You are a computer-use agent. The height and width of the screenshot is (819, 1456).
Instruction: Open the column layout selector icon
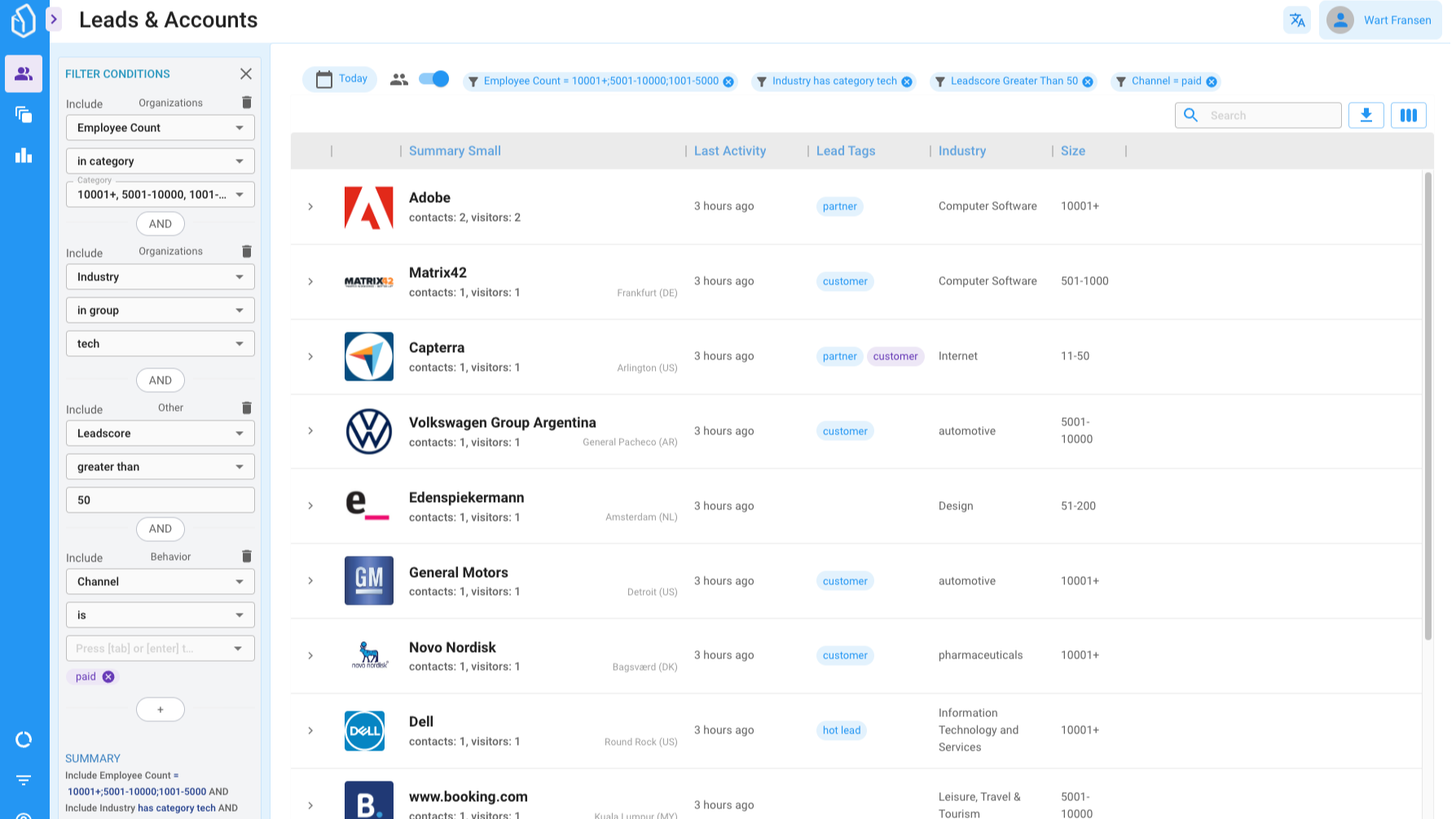(1408, 115)
